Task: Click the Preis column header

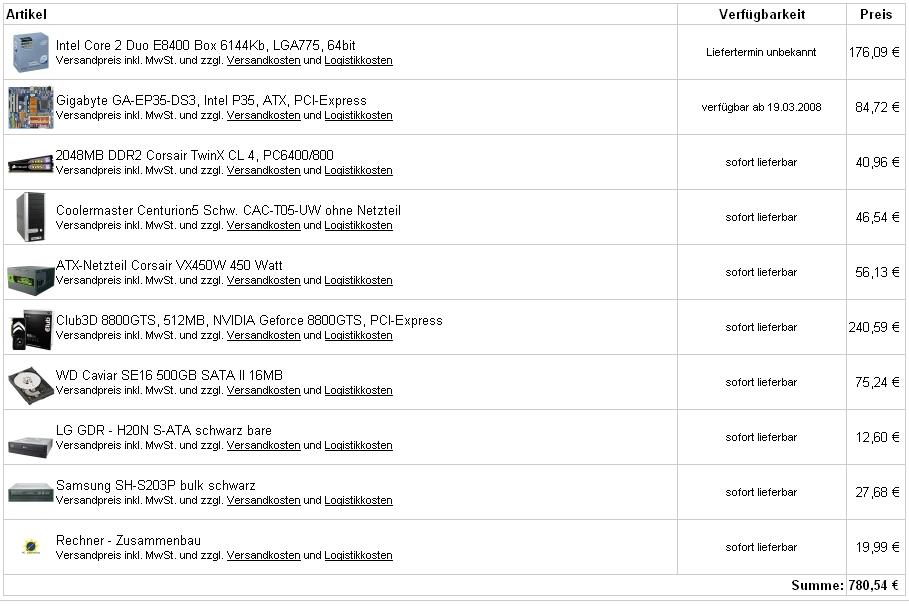Action: coord(875,14)
